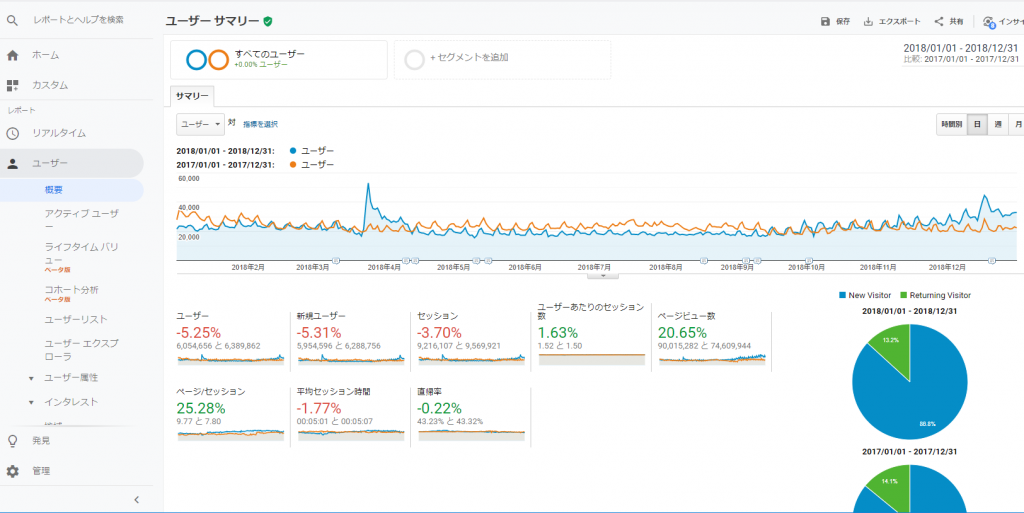Click the 発見 sidebar label
This screenshot has height=513, width=1024.
click(x=40, y=441)
